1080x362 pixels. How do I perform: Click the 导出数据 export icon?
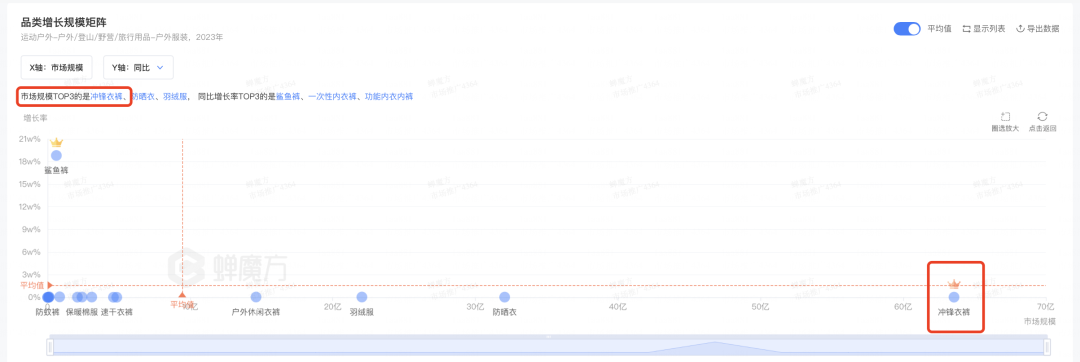tap(1021, 29)
